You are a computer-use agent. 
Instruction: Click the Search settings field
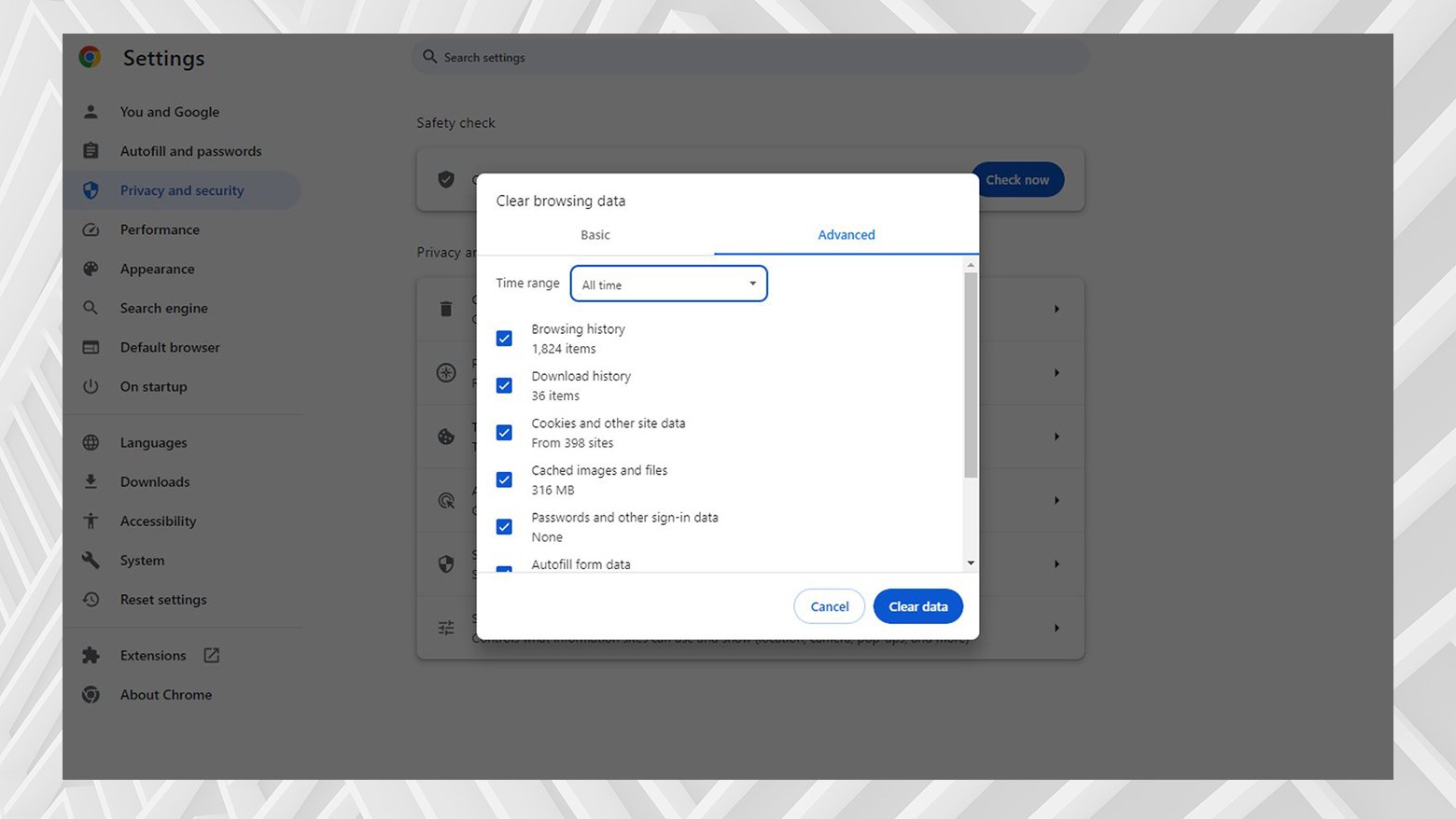[747, 57]
